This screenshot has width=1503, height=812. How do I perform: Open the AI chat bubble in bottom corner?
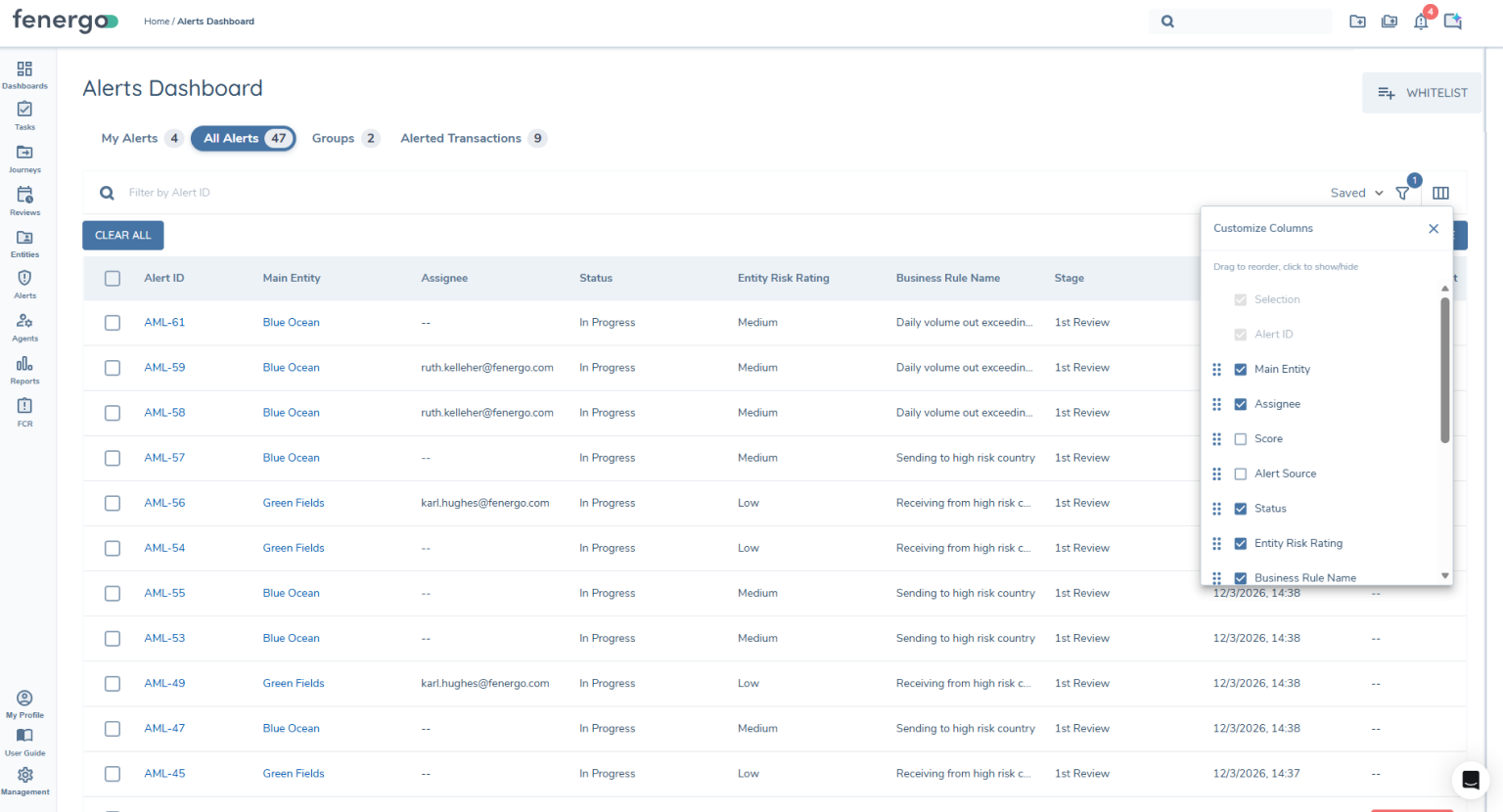[x=1471, y=780]
